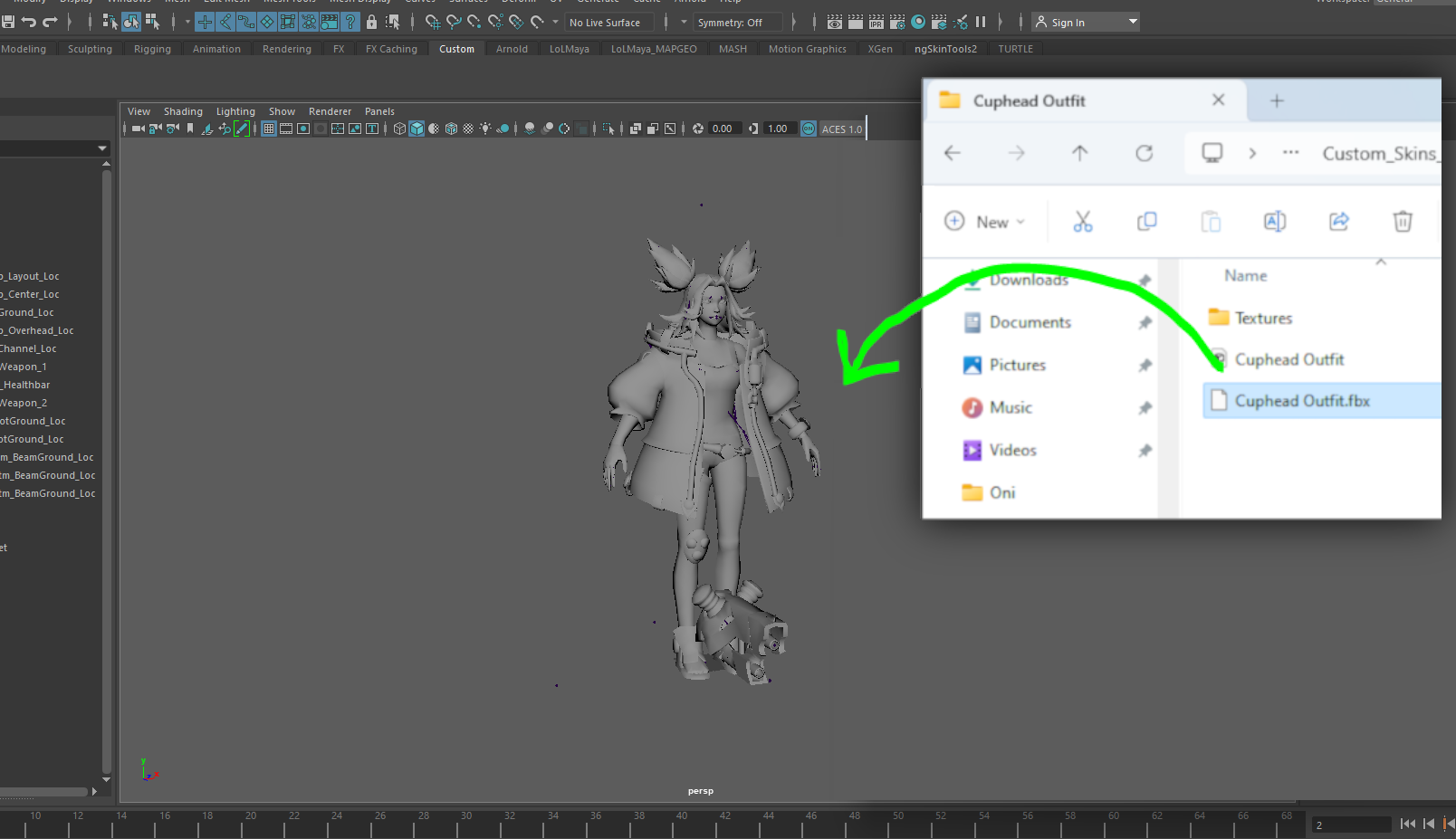Click the breadcrumb ellipsis in File Explorer
Viewport: 1456px width, 839px height.
[1291, 153]
